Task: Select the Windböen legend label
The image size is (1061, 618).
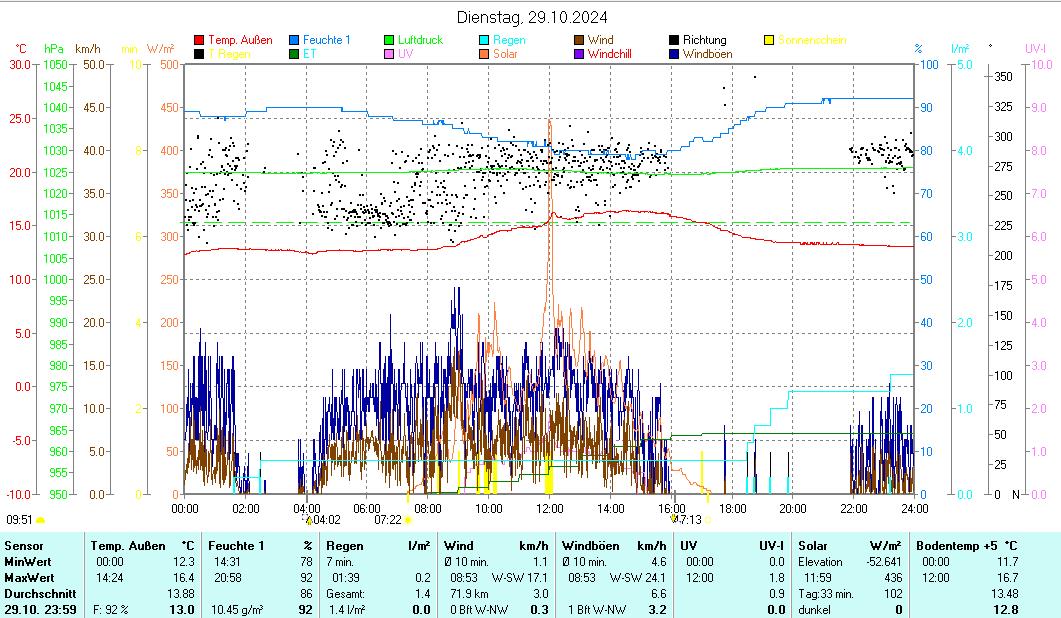Action: [707, 54]
